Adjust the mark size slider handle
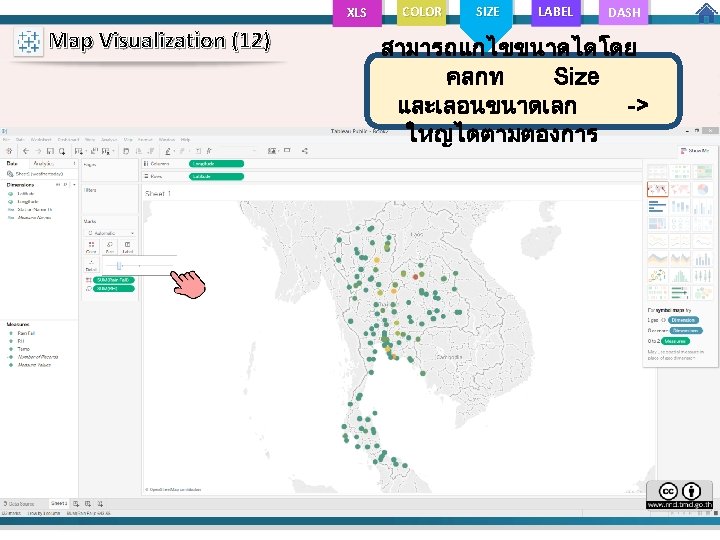 [x=119, y=265]
